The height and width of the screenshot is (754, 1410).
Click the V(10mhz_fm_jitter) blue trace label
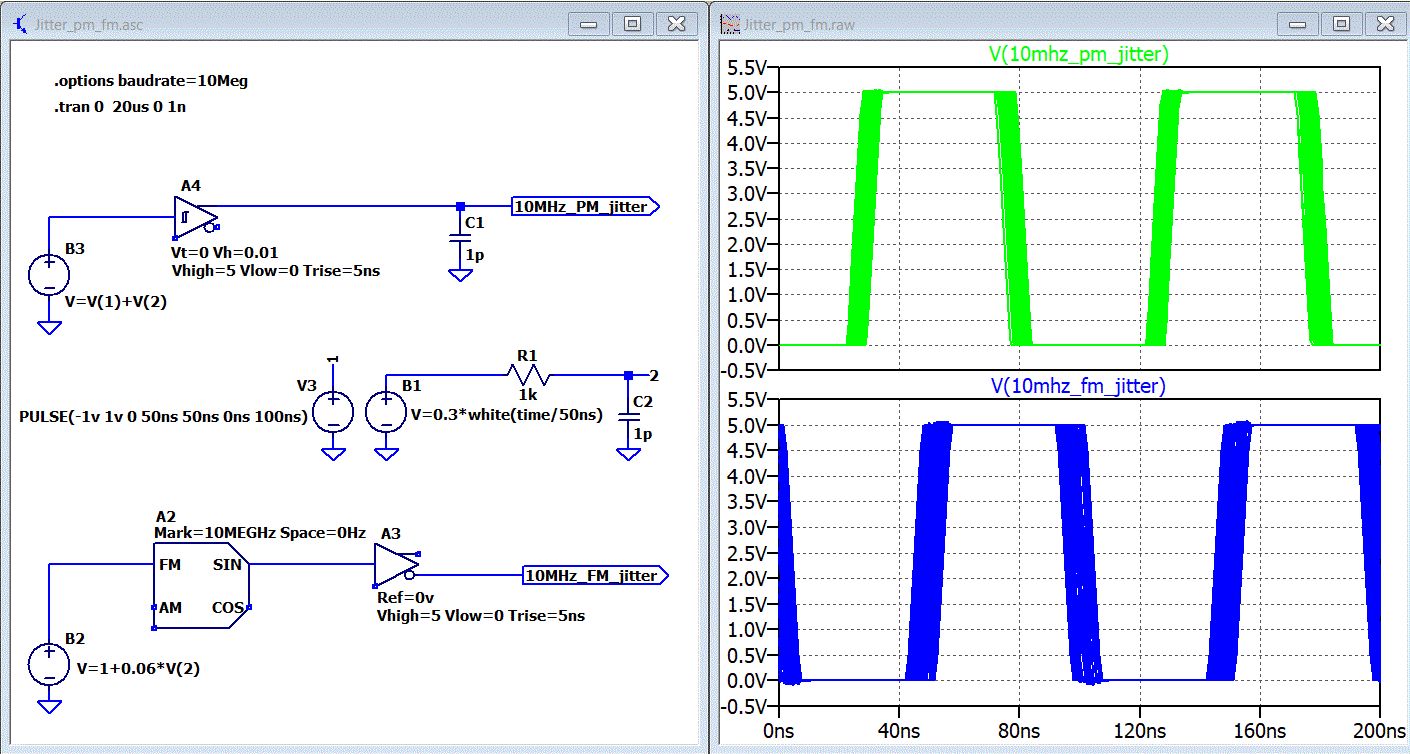[x=1078, y=385]
